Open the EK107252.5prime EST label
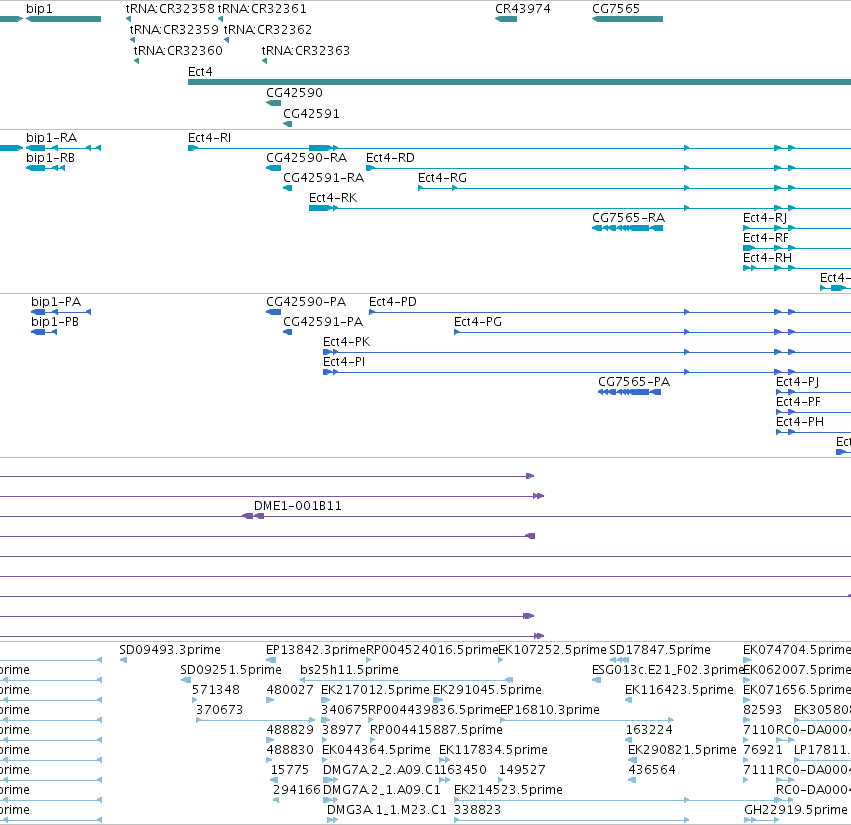The width and height of the screenshot is (851, 825). coord(552,650)
